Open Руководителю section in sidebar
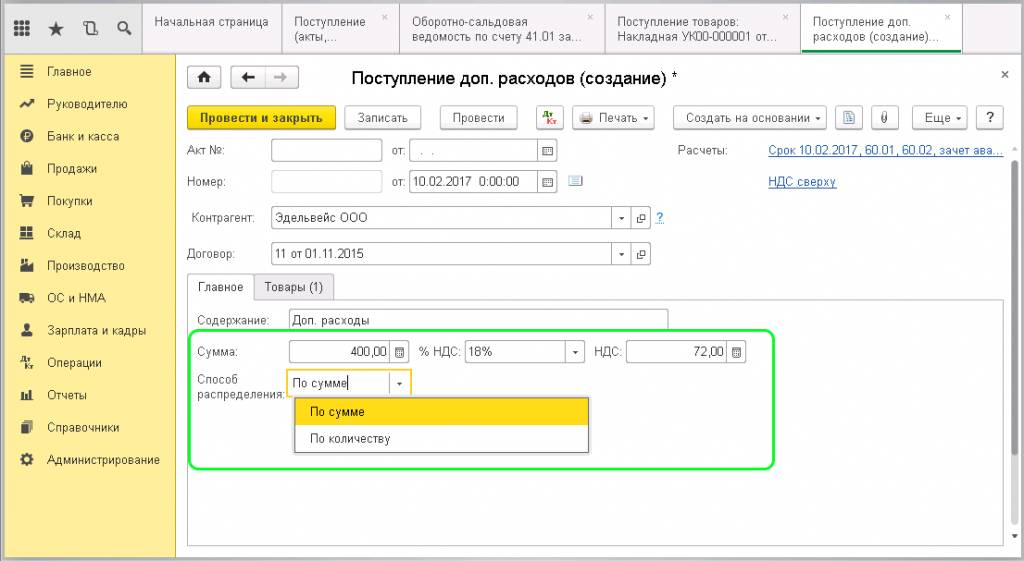Viewport: 1024px width, 561px height. point(87,104)
